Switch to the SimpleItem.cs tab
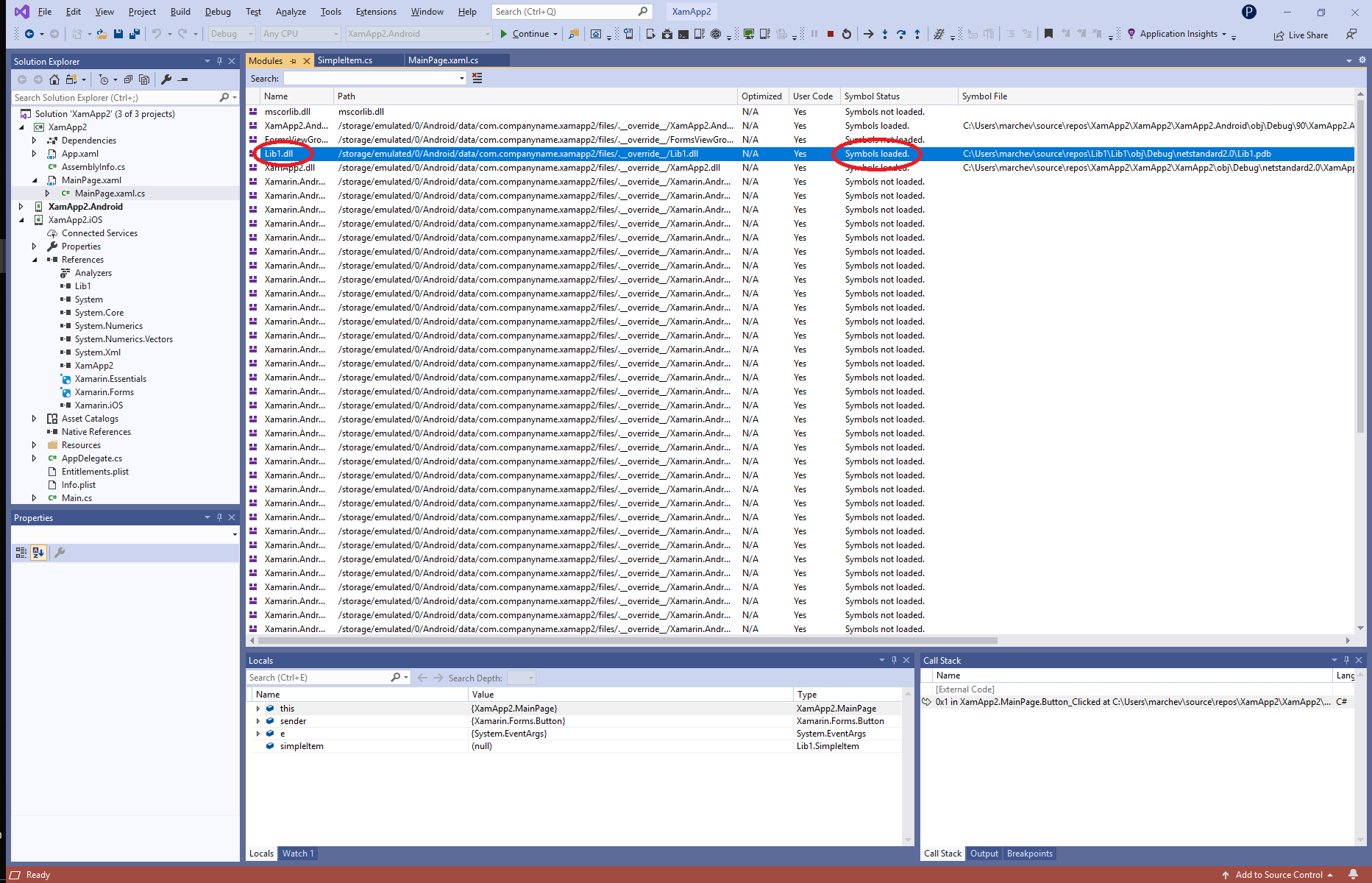The image size is (1372, 883). pos(345,60)
